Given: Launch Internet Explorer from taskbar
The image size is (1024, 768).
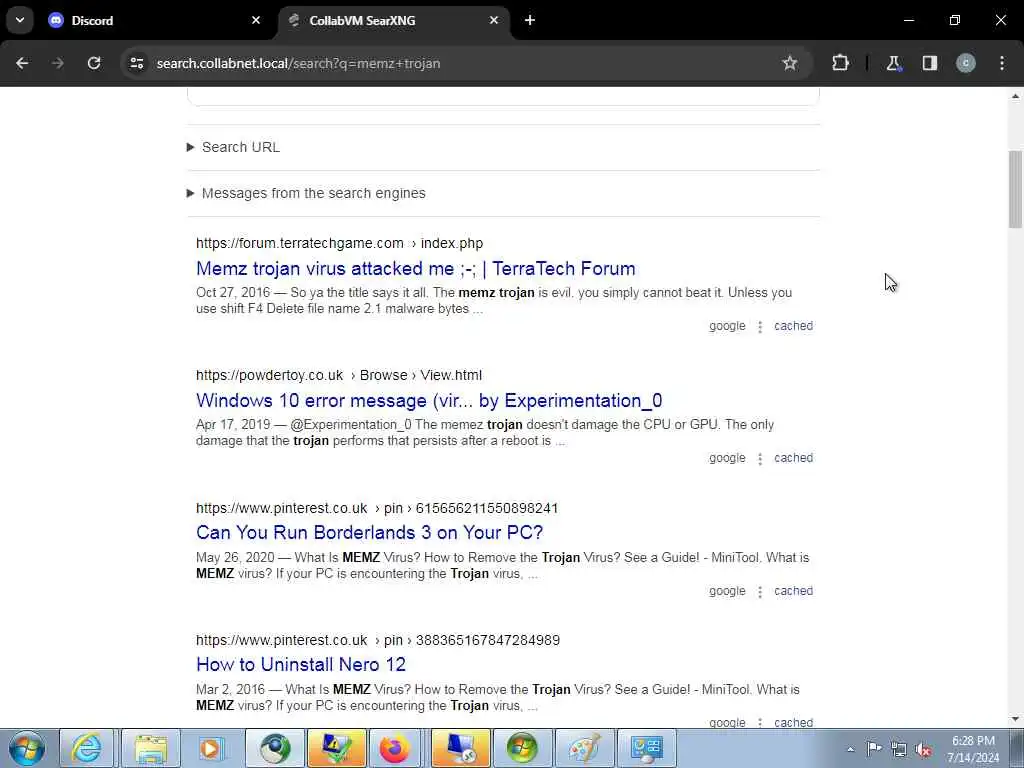Looking at the screenshot, I should (87, 748).
